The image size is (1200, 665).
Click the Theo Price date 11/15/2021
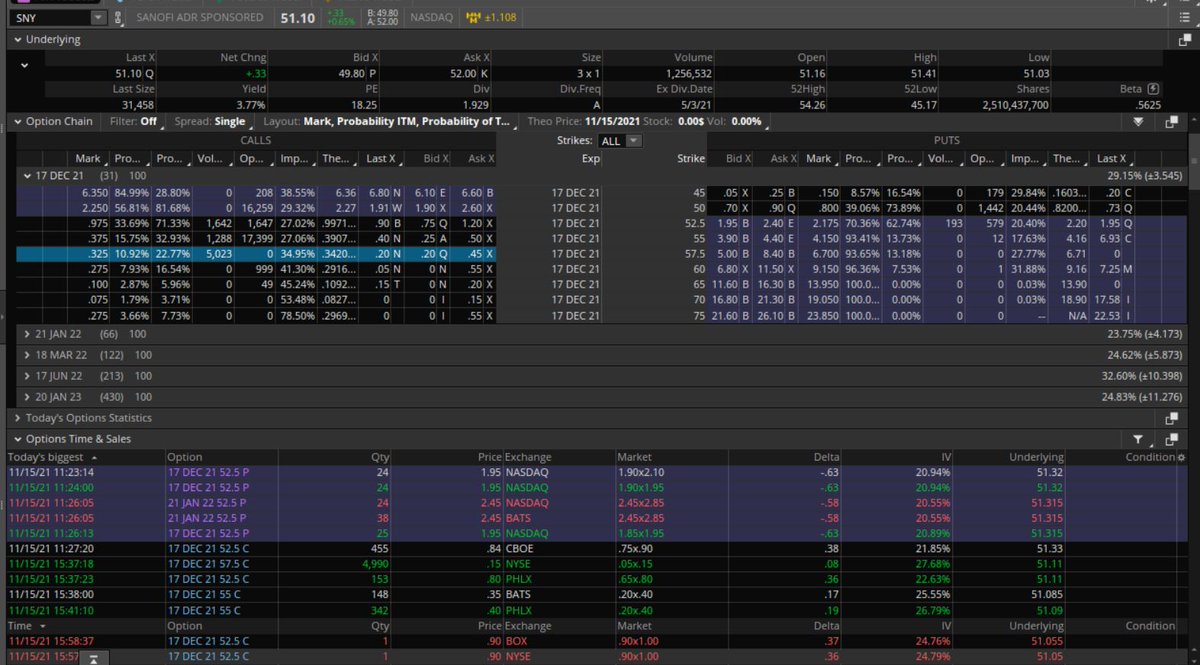pos(612,121)
